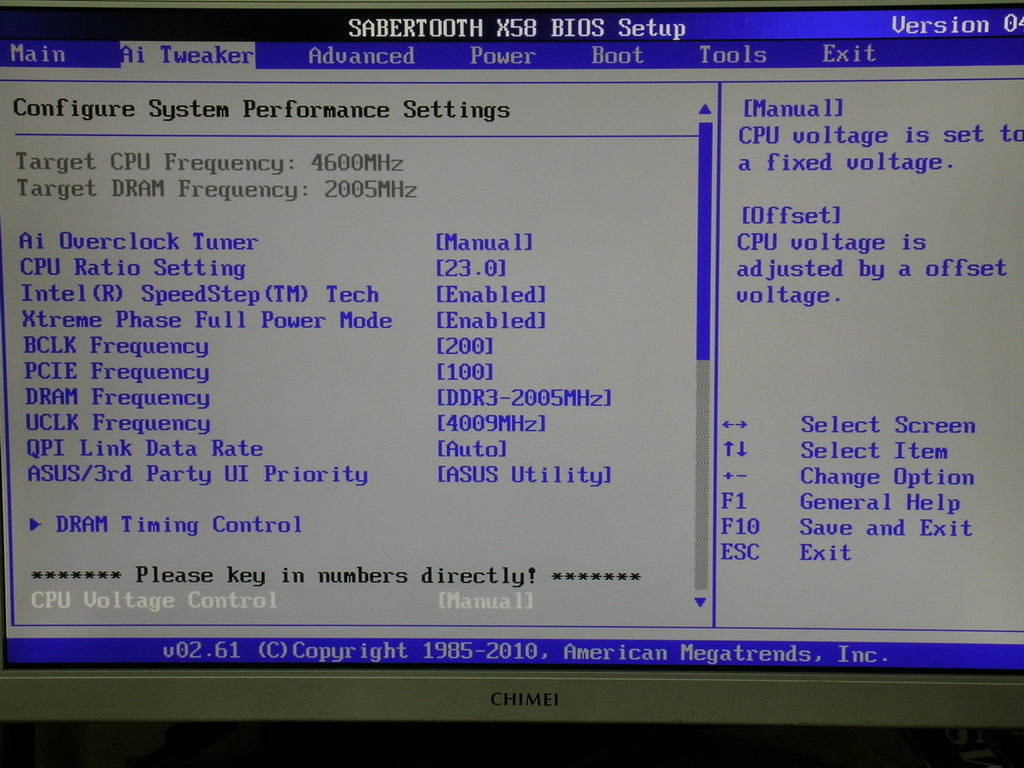Click the Save and Exit help text
This screenshot has width=1024, height=768.
(886, 528)
